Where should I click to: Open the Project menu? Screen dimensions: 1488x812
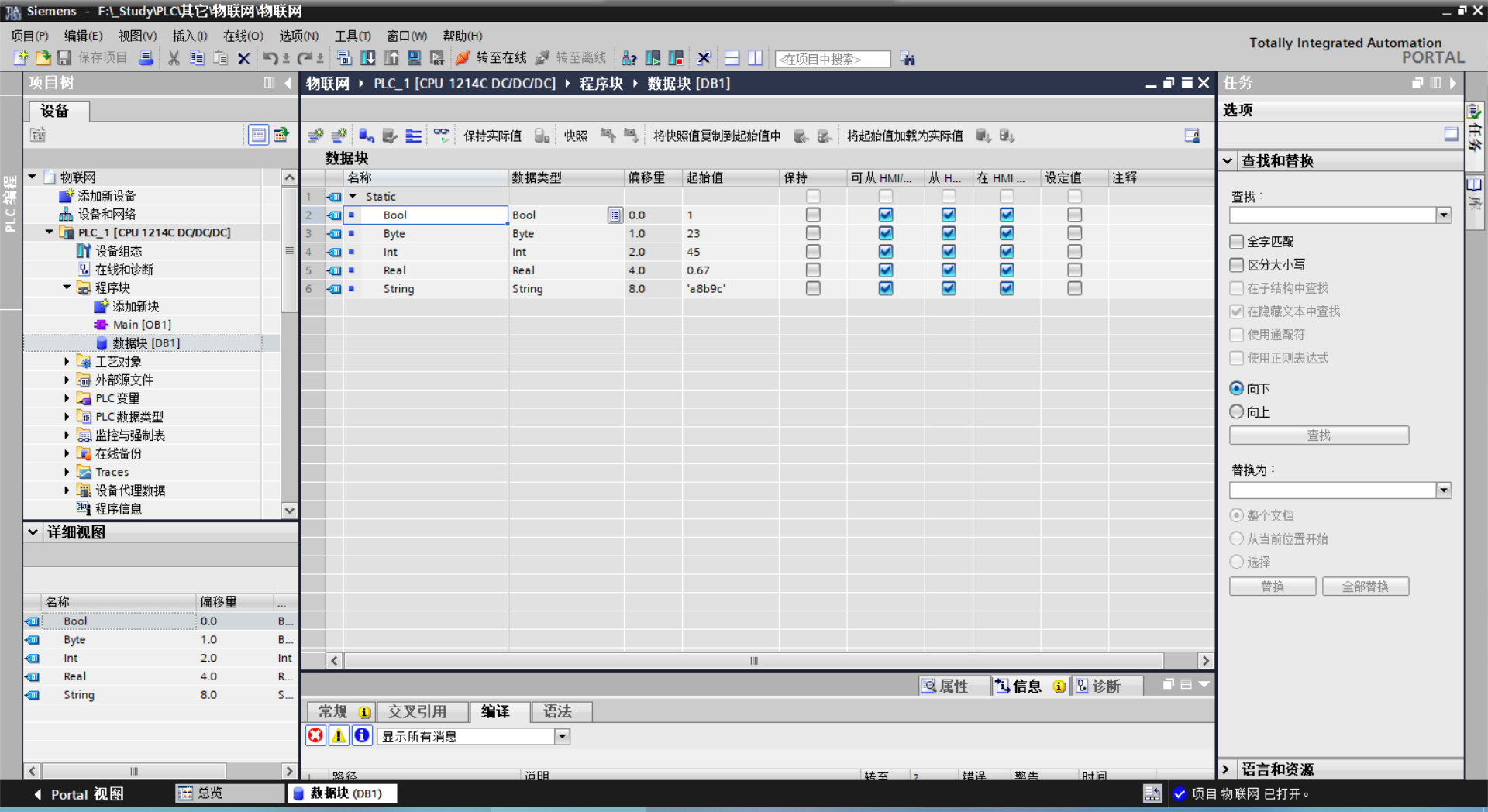pyautogui.click(x=29, y=36)
